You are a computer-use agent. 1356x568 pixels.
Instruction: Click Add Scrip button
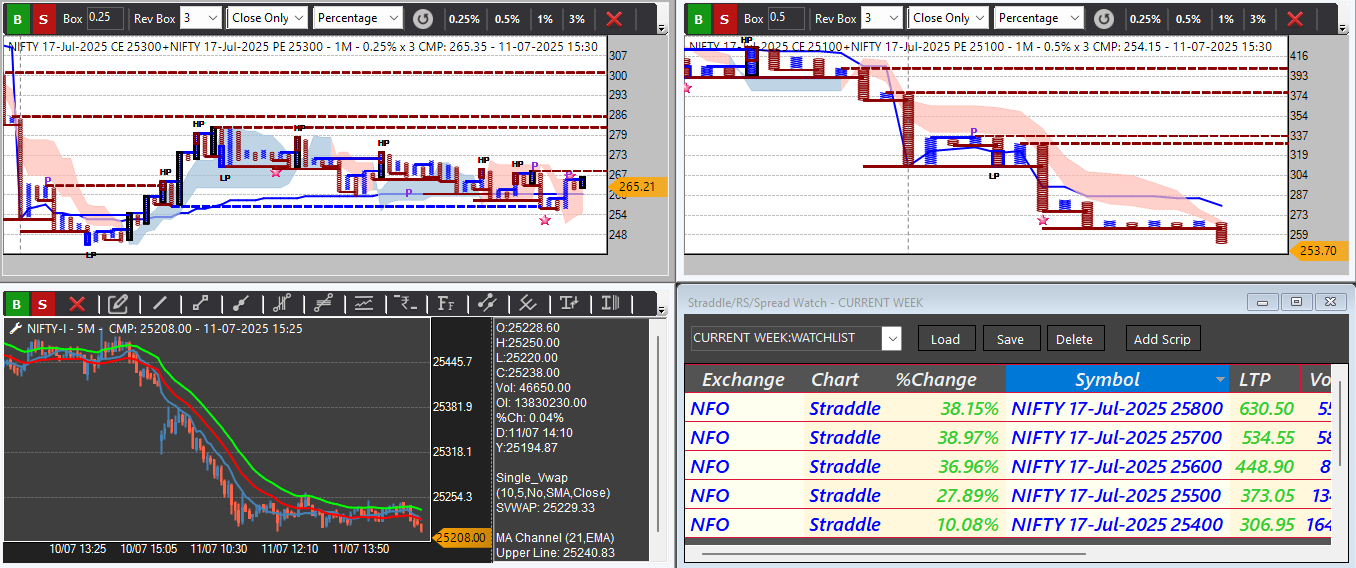(1162, 339)
